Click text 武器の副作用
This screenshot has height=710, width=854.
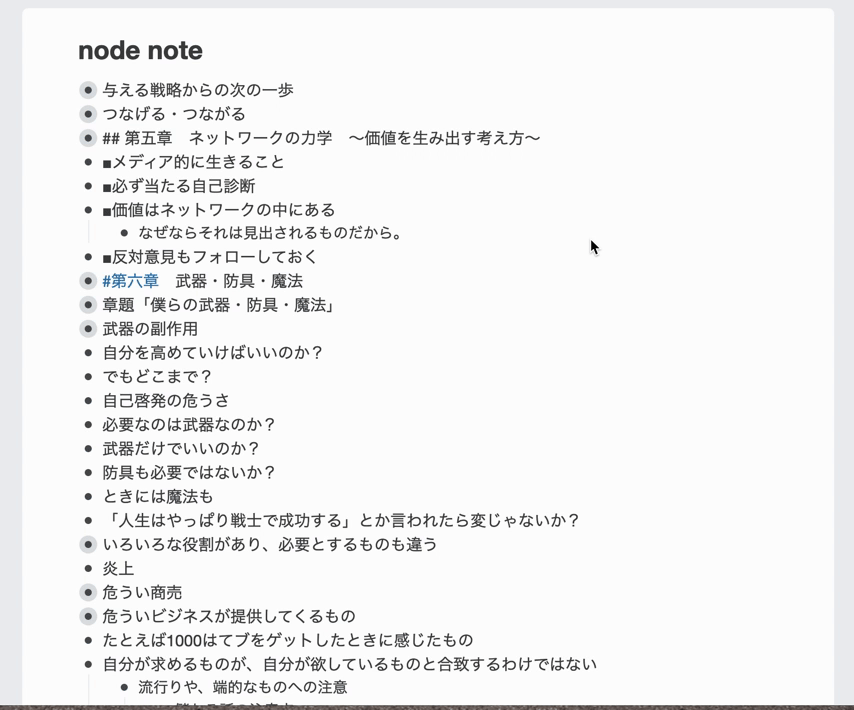point(150,329)
